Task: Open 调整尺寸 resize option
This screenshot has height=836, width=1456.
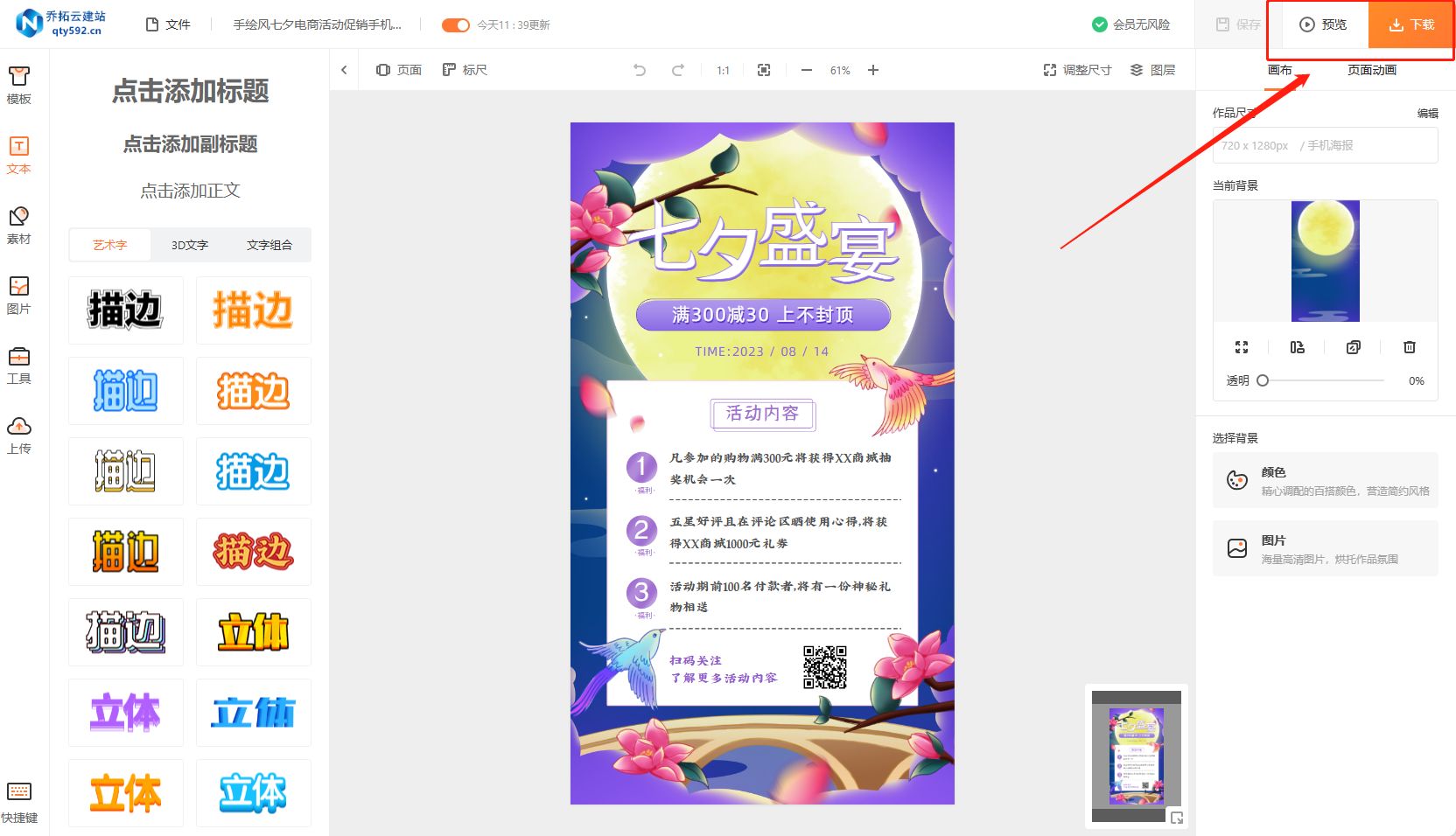Action: pyautogui.click(x=1077, y=70)
